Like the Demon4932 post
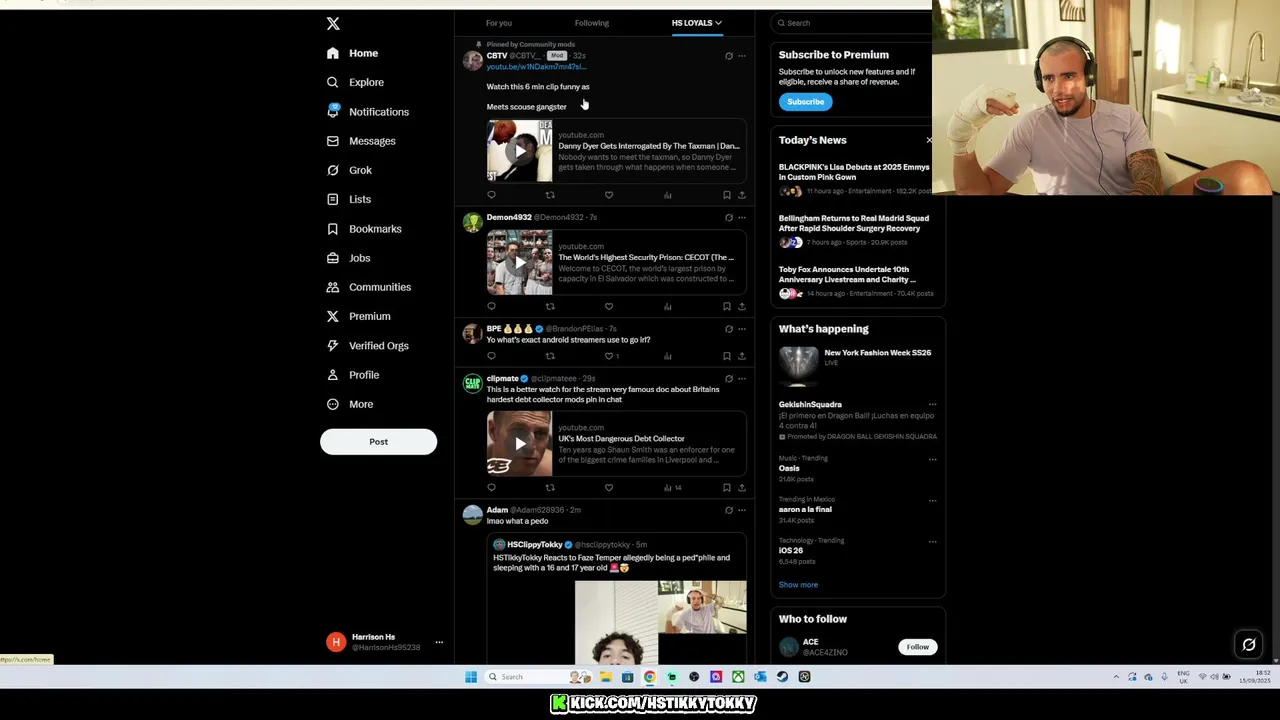This screenshot has height=720, width=1280. [609, 306]
